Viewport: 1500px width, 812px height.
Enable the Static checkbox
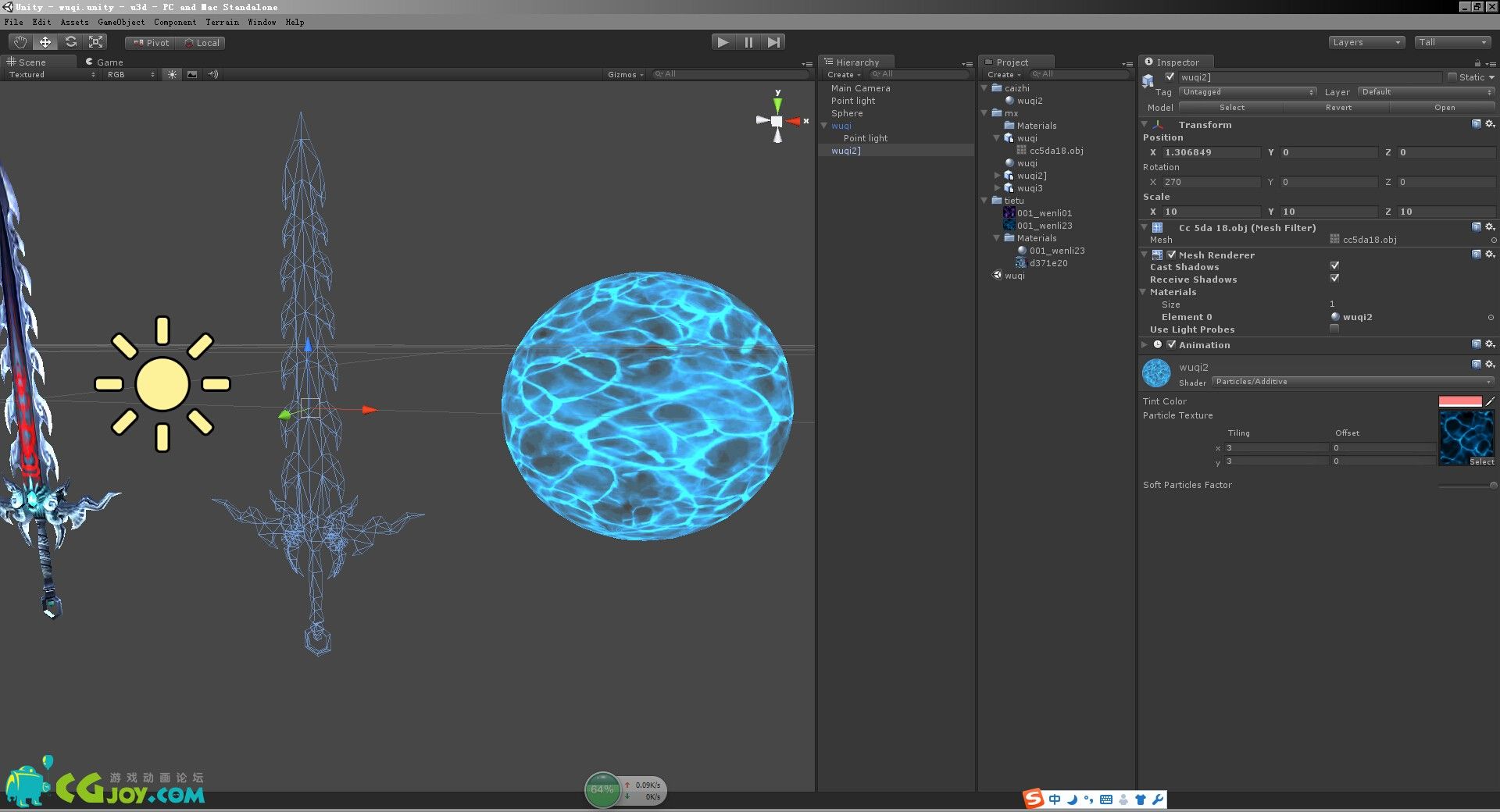pyautogui.click(x=1452, y=77)
